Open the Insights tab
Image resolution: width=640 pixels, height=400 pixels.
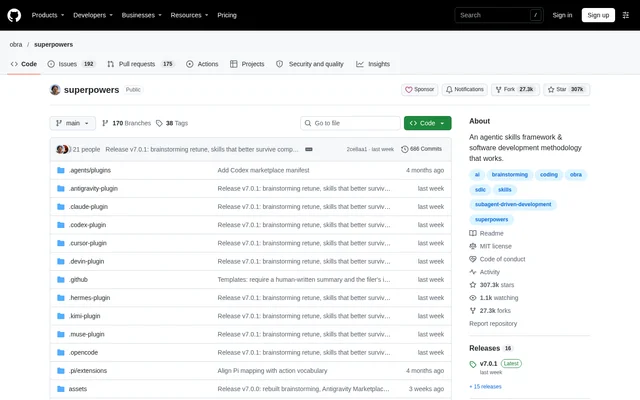(x=373, y=64)
